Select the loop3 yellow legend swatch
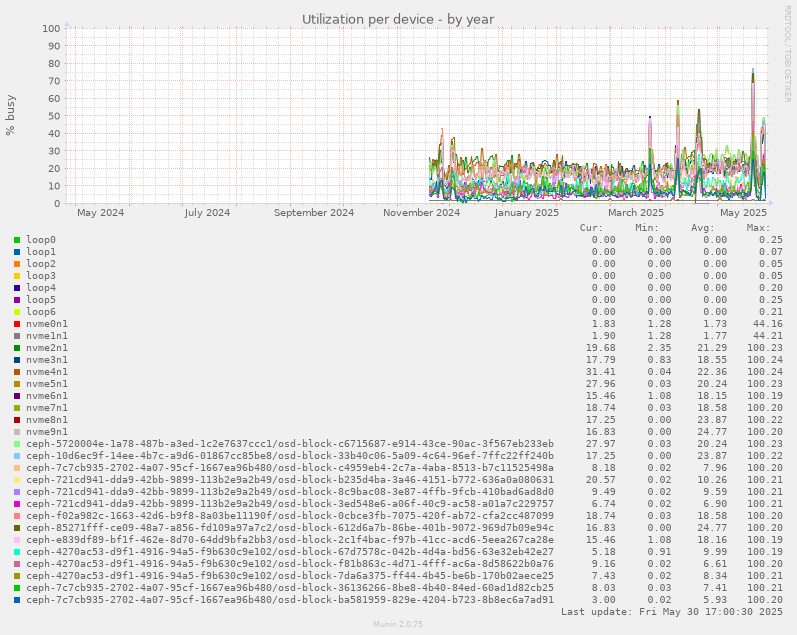 (17, 276)
